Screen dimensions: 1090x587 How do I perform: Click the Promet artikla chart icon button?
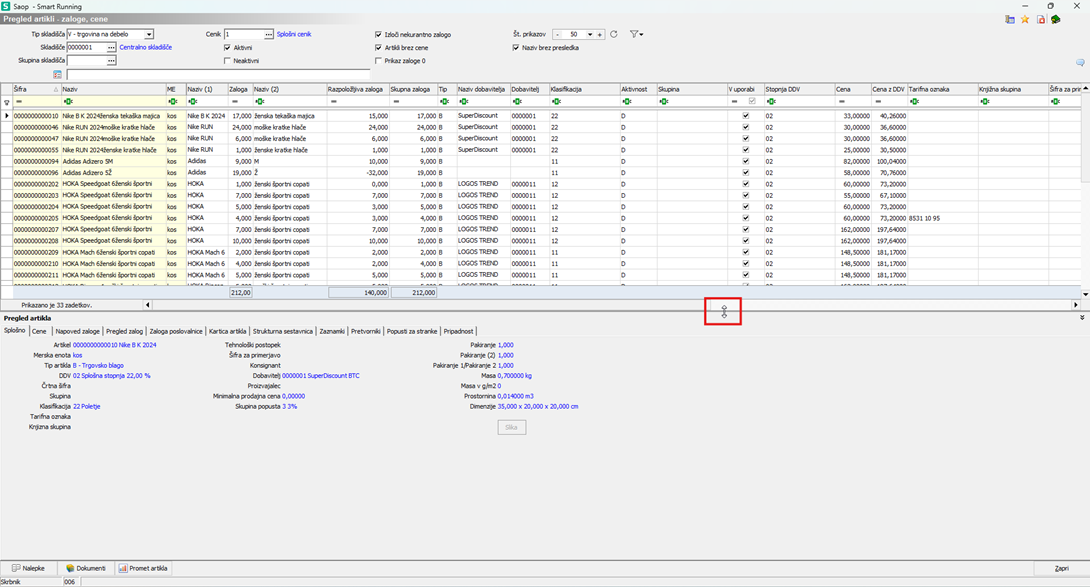(x=143, y=568)
